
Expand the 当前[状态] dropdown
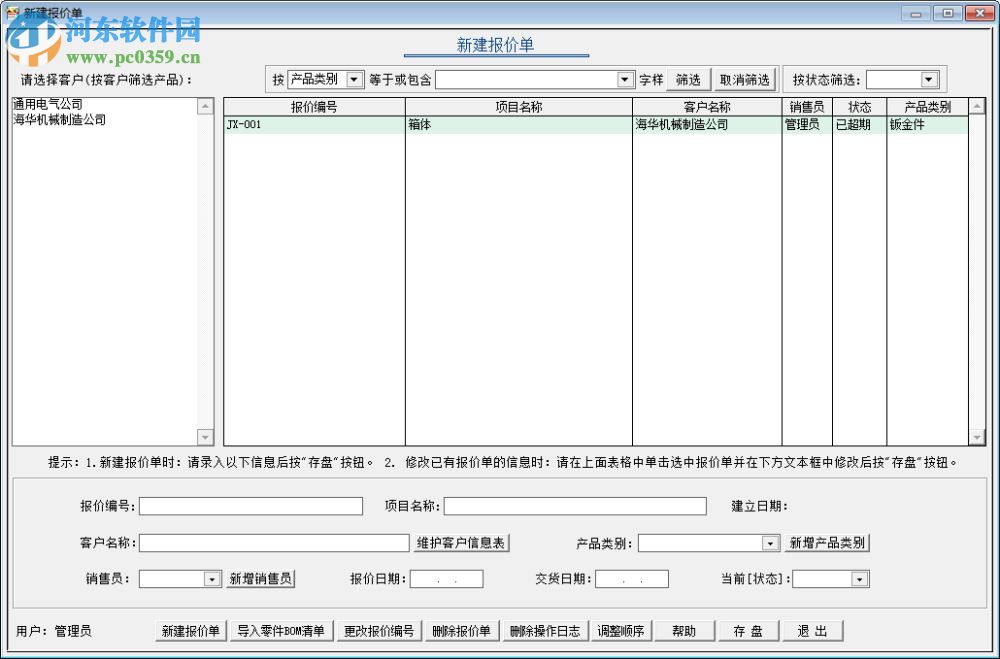(860, 579)
